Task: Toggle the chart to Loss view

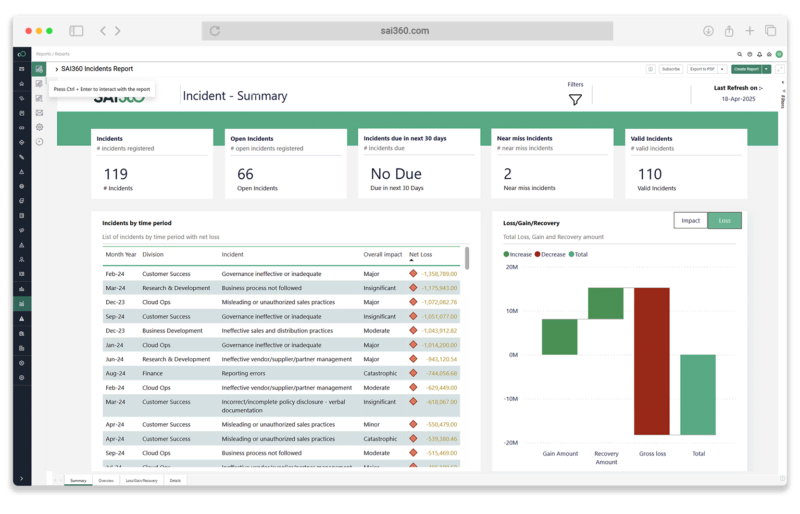Action: tap(724, 220)
